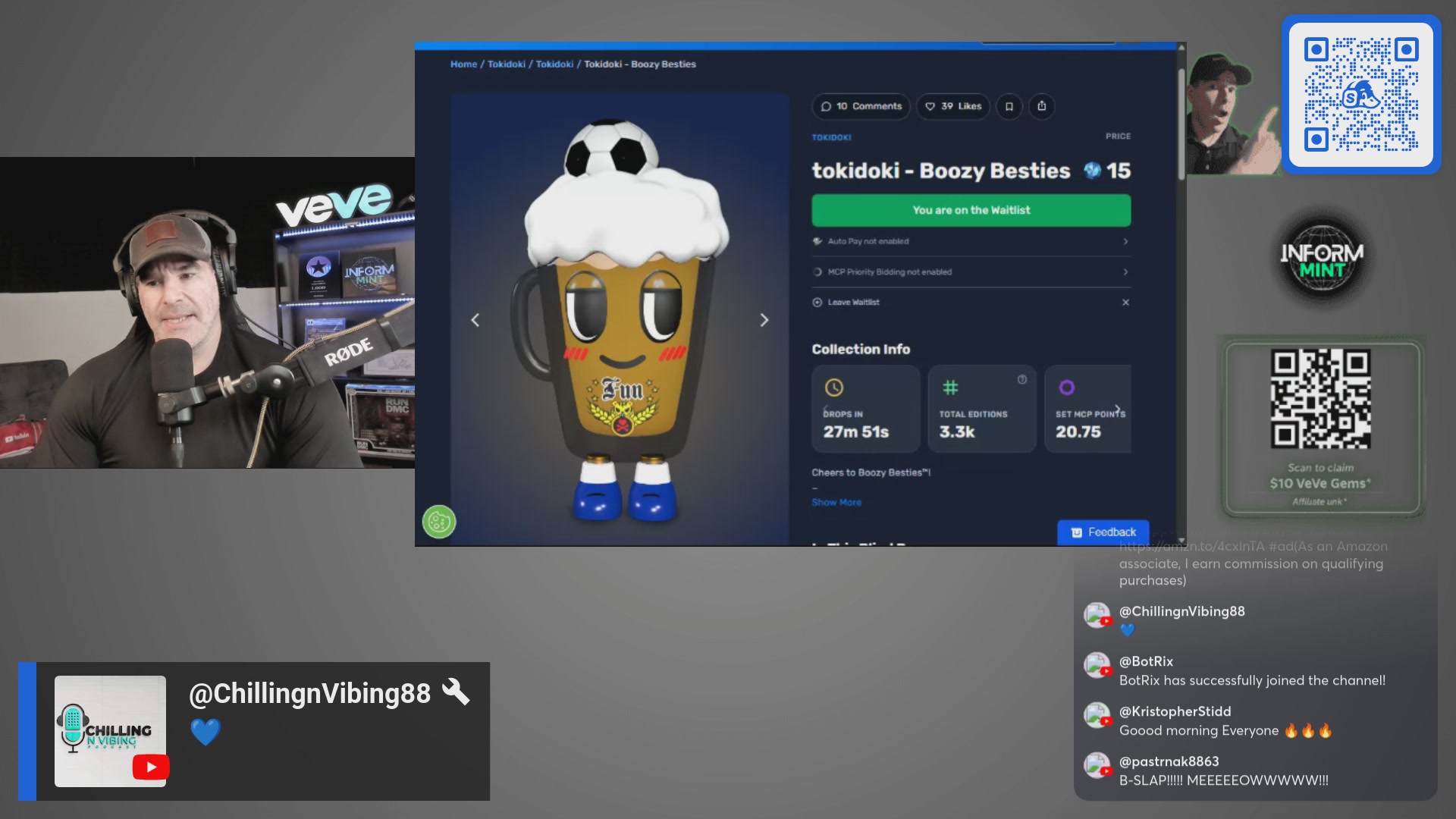1456x819 pixels.
Task: Click the gem price icon beside 15
Action: (1092, 171)
